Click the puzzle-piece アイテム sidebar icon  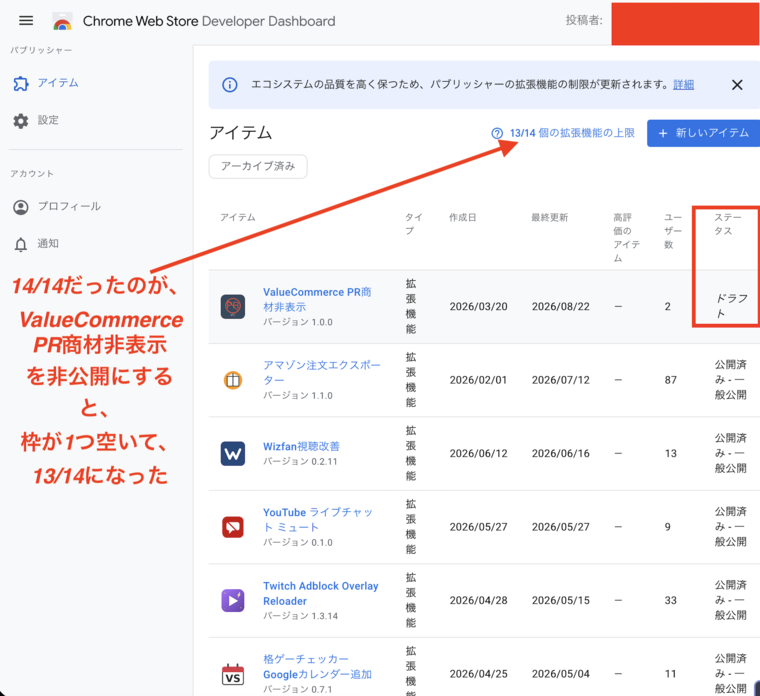(21, 83)
